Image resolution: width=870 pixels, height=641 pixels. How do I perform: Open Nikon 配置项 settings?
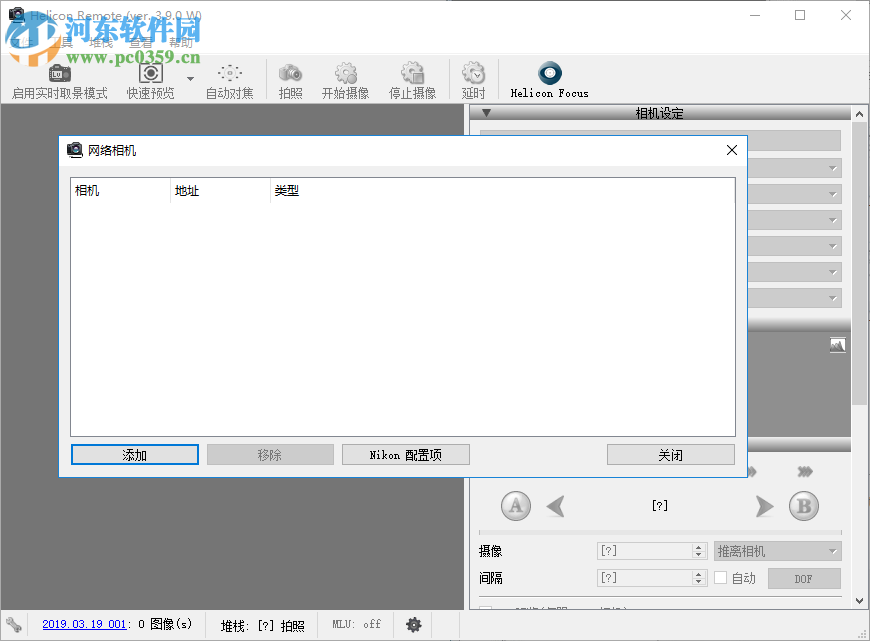(405, 454)
